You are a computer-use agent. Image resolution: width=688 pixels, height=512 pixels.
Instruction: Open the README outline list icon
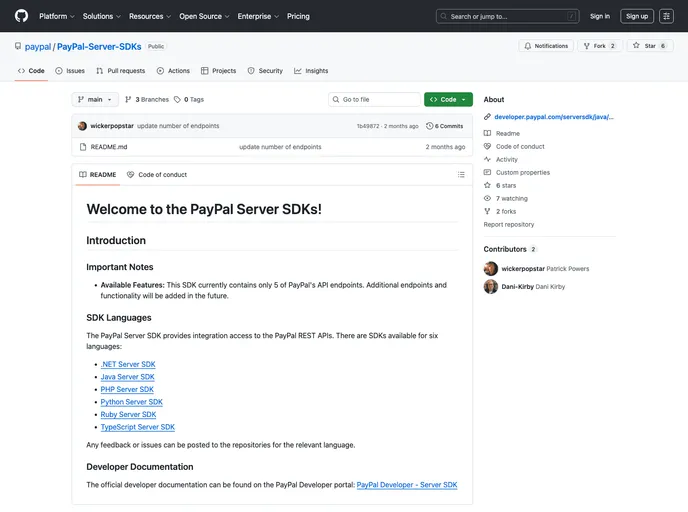461,175
